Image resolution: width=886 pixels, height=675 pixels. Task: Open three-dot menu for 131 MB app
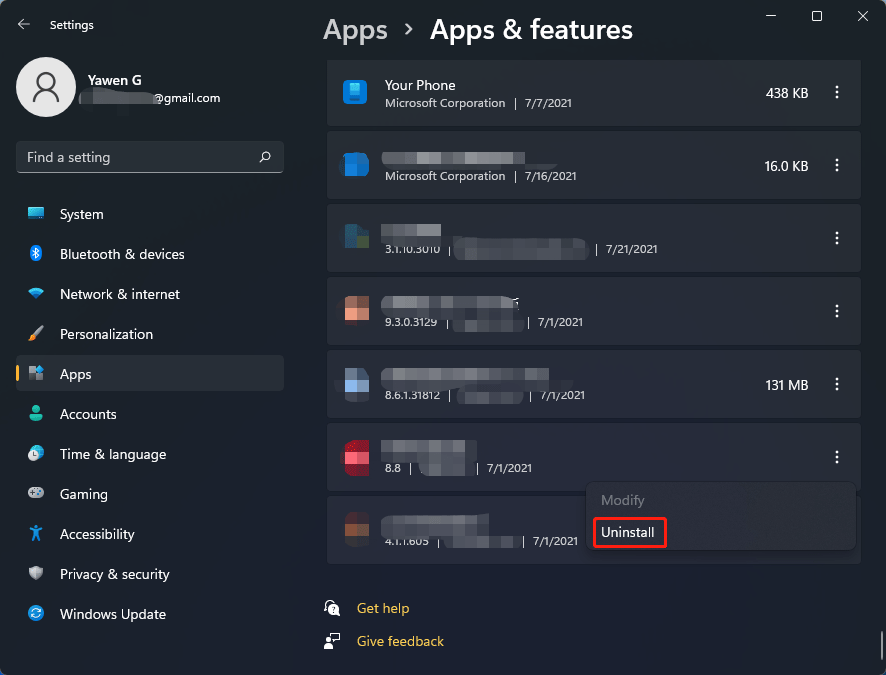tap(837, 385)
